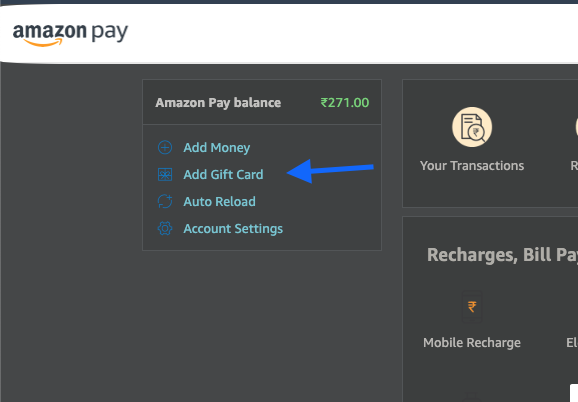Viewport: 578px width, 402px height.
Task: Click the Amazon Pay logo
Action: pos(70,34)
